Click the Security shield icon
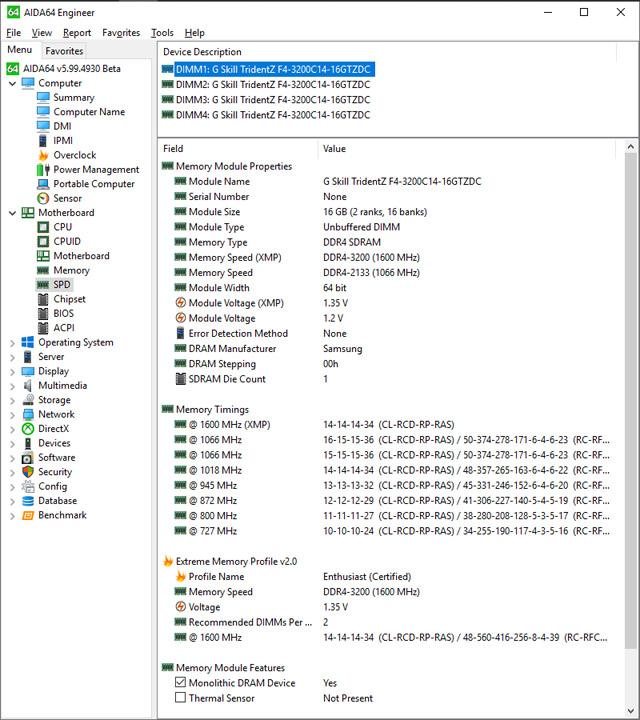The width and height of the screenshot is (640, 720). pos(28,472)
